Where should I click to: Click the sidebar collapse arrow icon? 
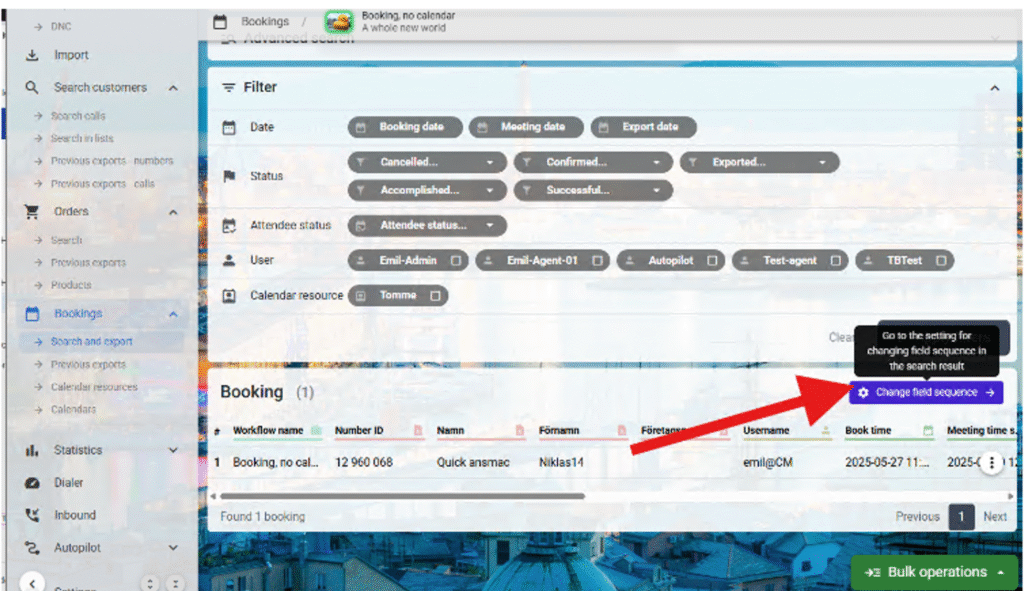pos(33,583)
